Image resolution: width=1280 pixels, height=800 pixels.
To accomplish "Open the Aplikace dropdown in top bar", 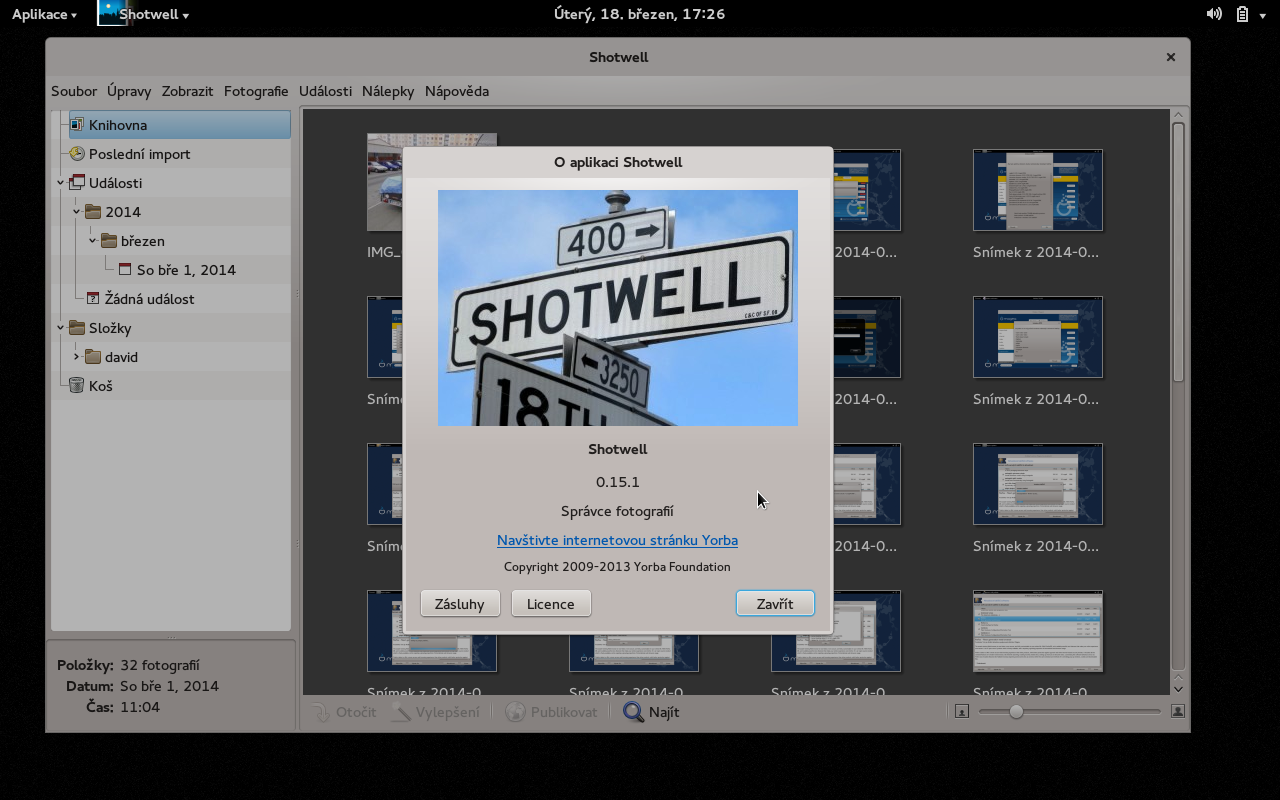I will (x=44, y=14).
